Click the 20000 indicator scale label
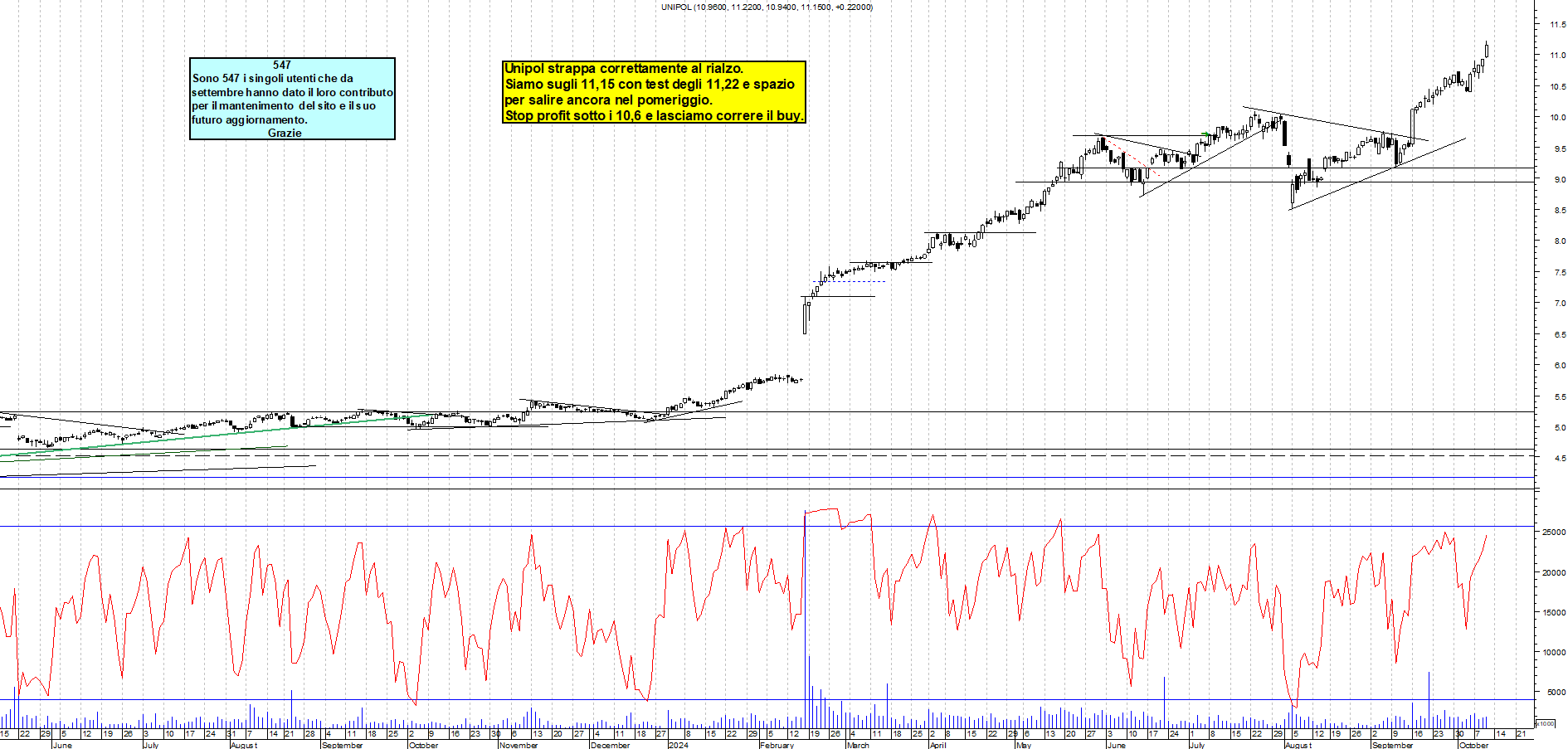This screenshot has width=1568, height=749. [x=1554, y=572]
